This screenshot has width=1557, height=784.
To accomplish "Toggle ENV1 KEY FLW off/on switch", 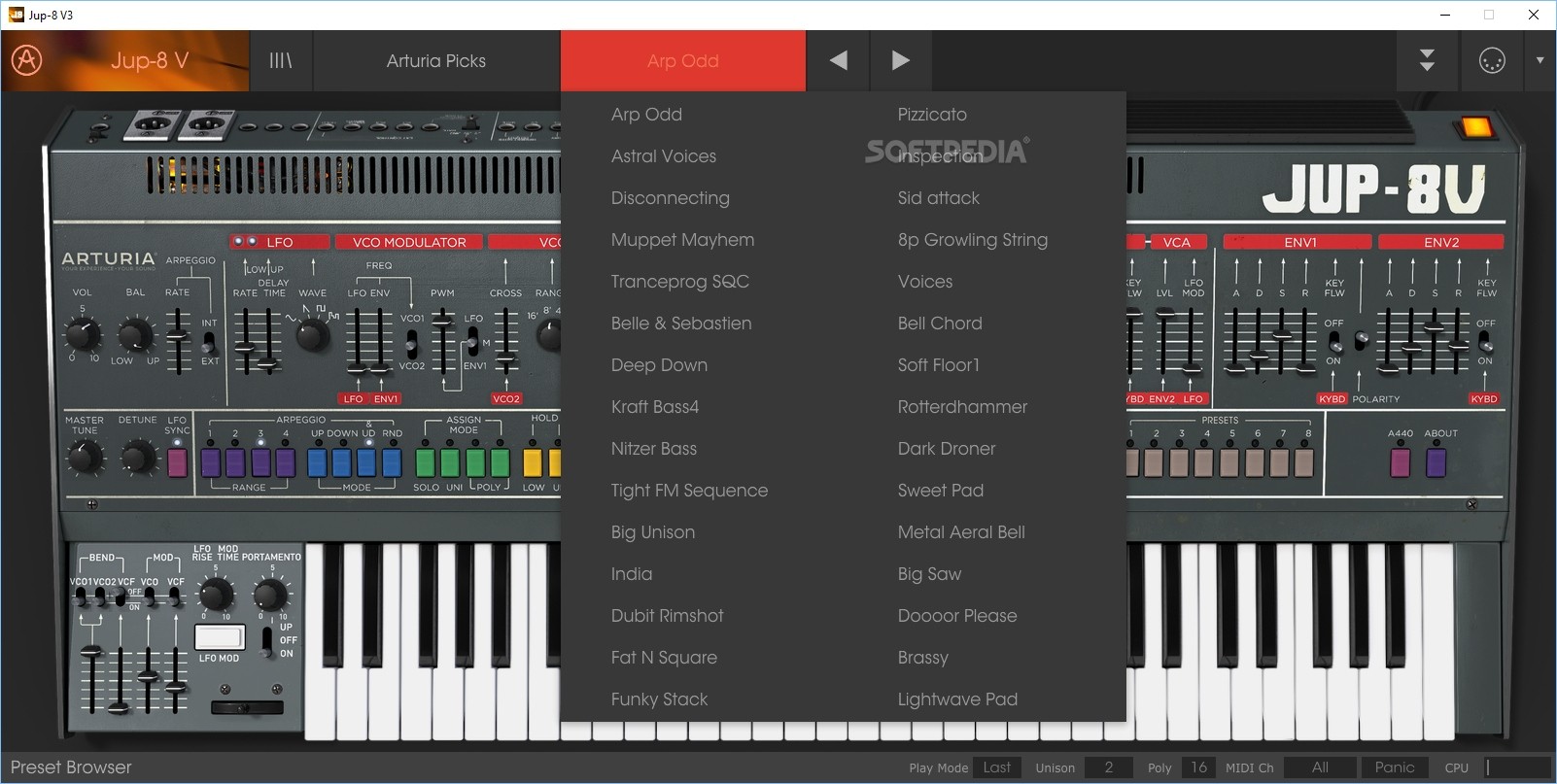I will click(1334, 342).
